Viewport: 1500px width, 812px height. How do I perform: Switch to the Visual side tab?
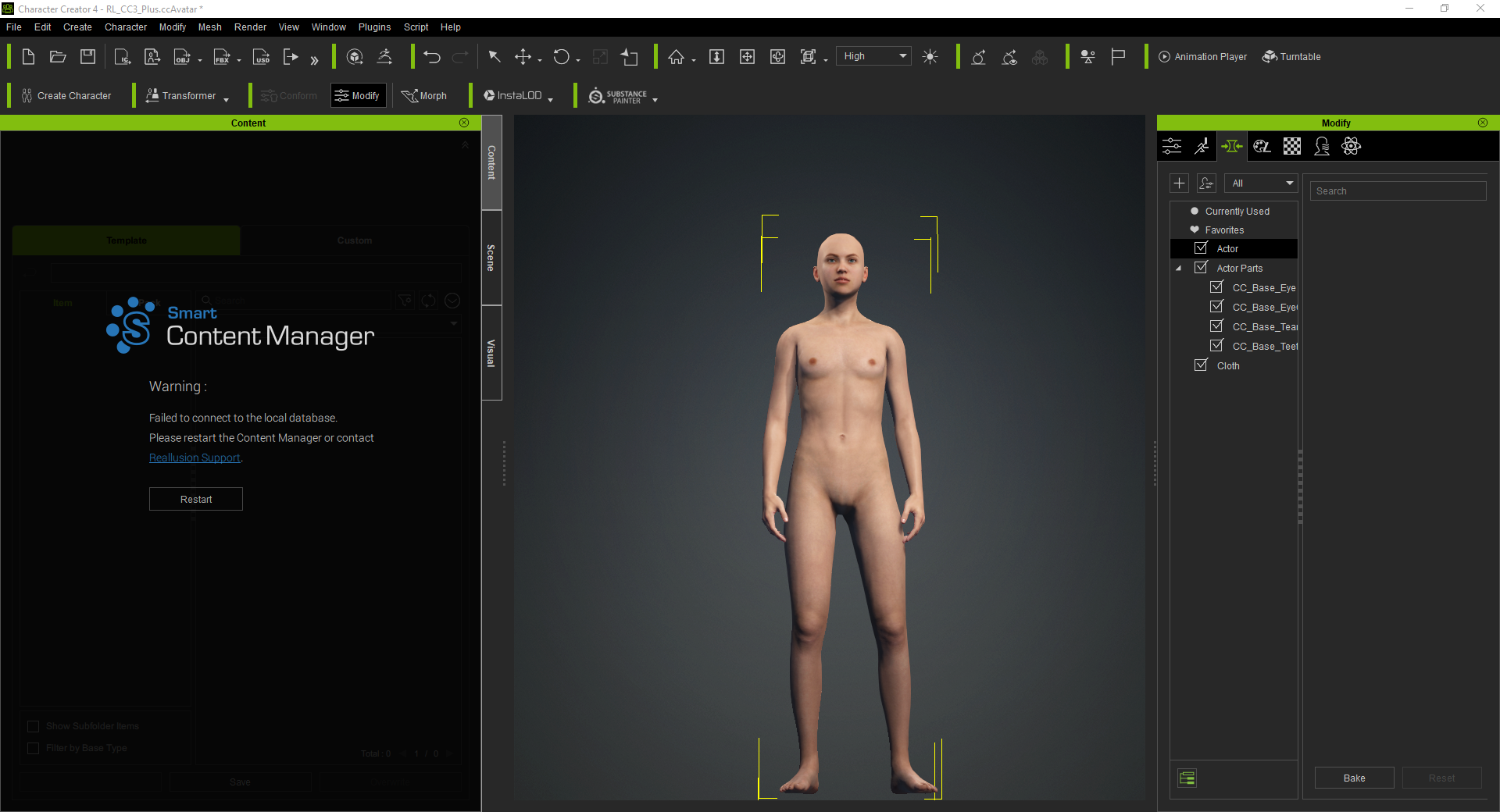[491, 353]
